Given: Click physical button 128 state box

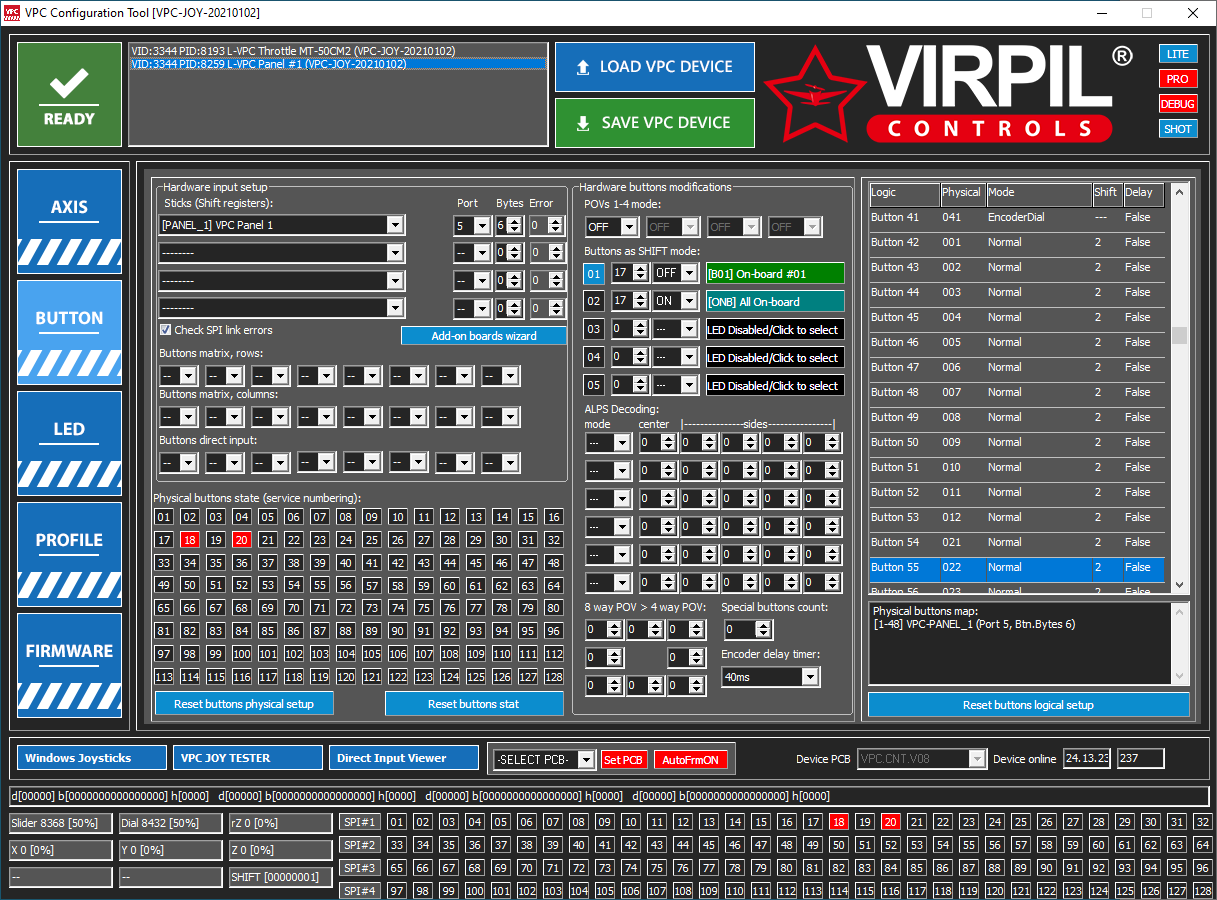Looking at the screenshot, I should [x=554, y=677].
